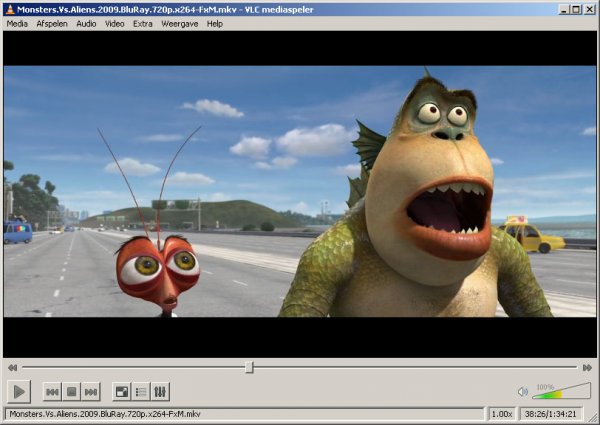Skip to the previous media item
The width and height of the screenshot is (600, 425).
(52, 392)
